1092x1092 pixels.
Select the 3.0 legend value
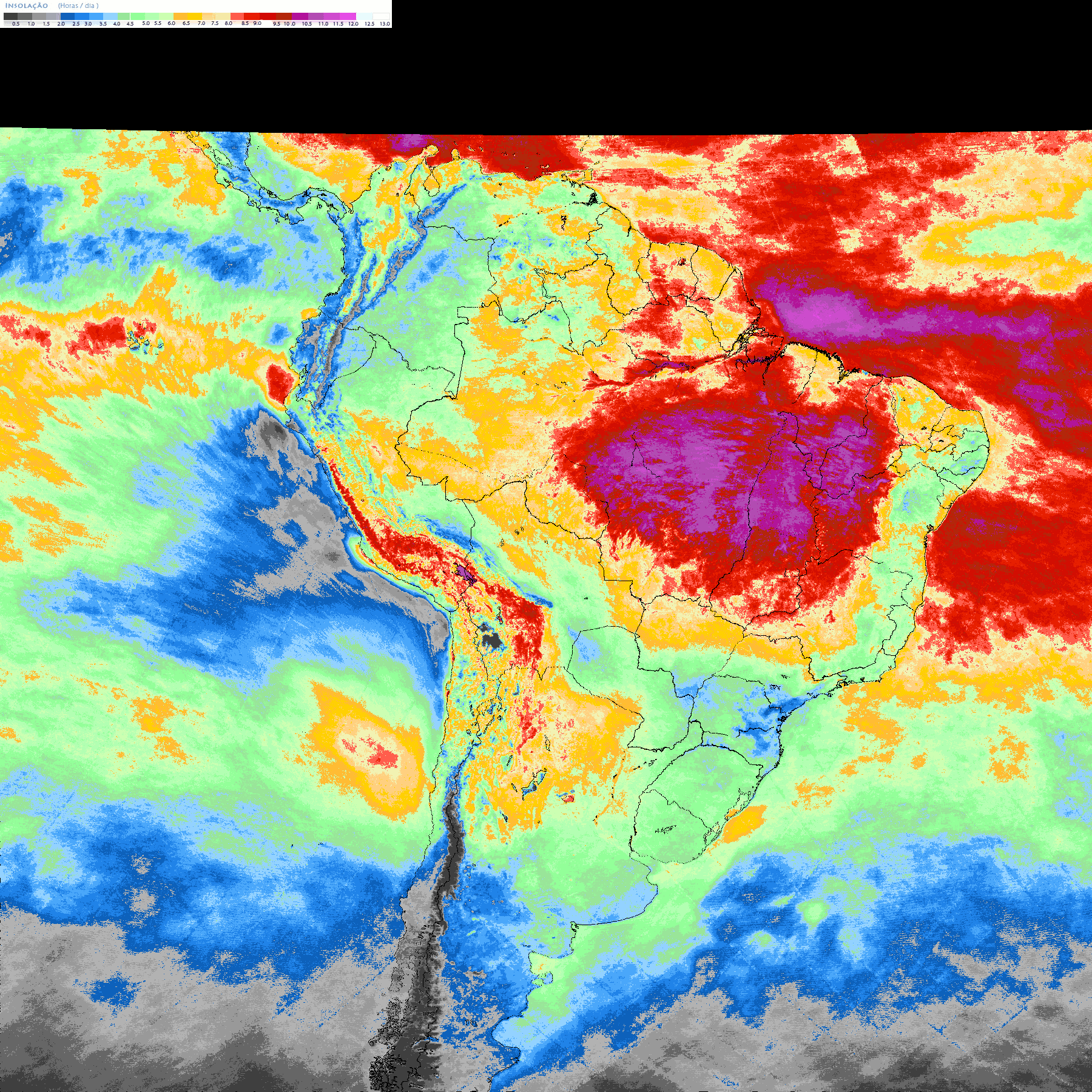(88, 24)
